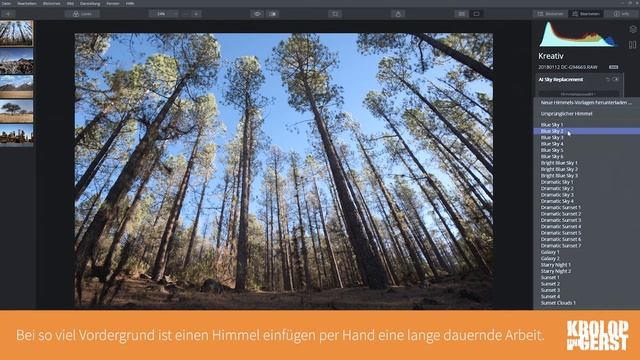The image size is (640, 360).
Task: Select the crop tool icon
Action: (x=335, y=14)
